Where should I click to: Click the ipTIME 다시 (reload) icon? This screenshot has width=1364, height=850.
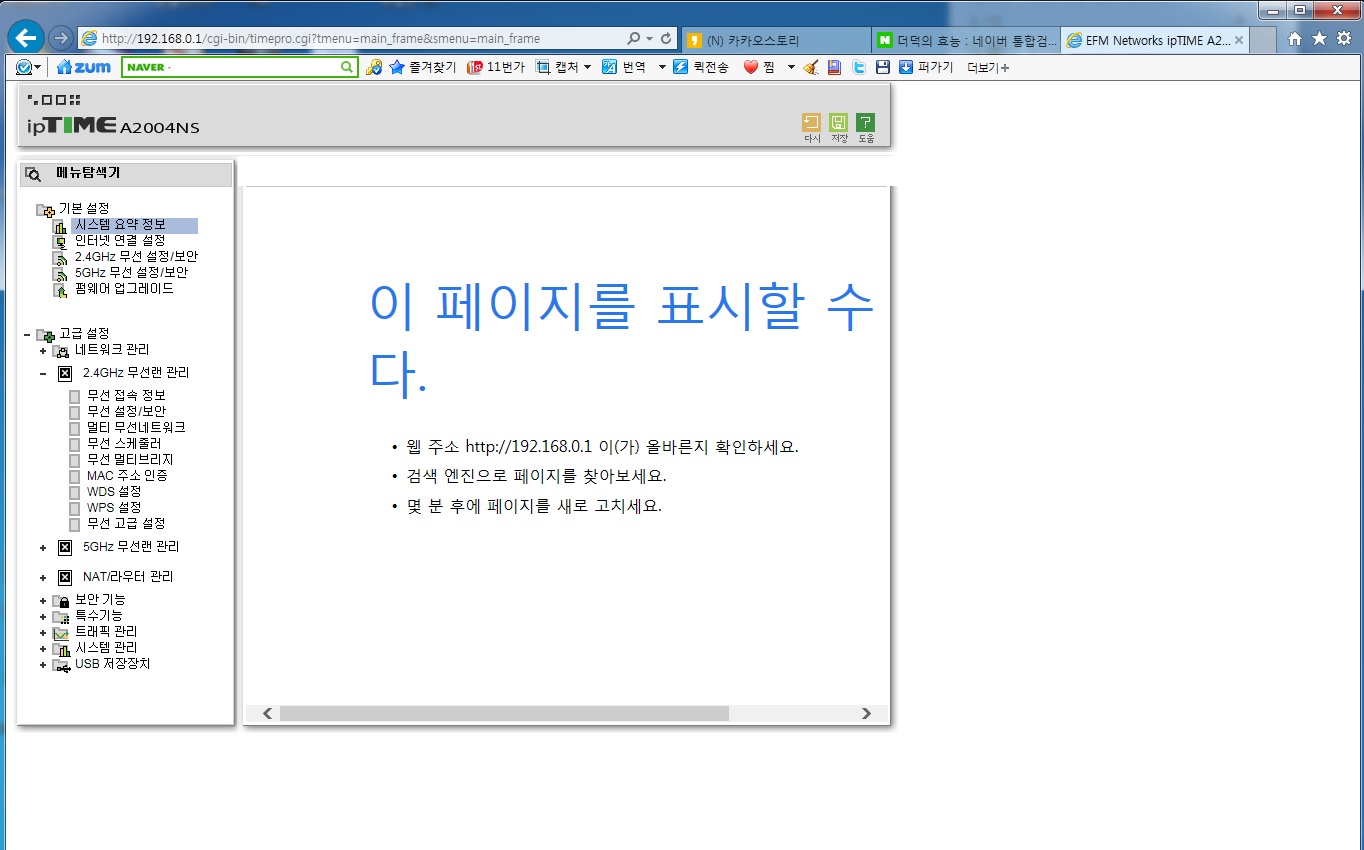(811, 123)
